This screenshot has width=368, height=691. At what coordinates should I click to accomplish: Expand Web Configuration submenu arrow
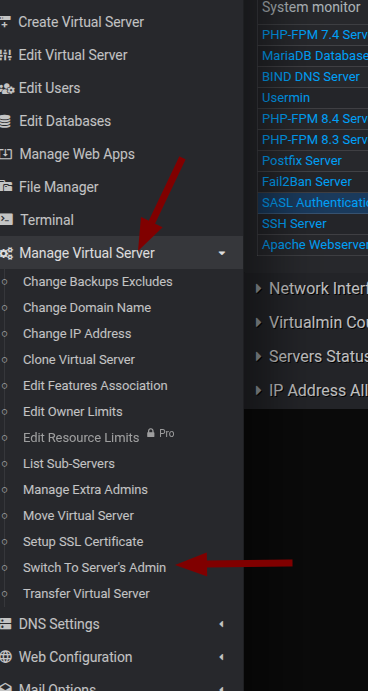click(x=222, y=657)
